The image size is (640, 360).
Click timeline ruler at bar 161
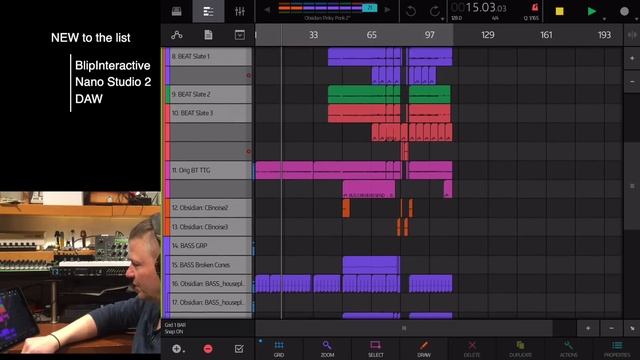[546, 35]
